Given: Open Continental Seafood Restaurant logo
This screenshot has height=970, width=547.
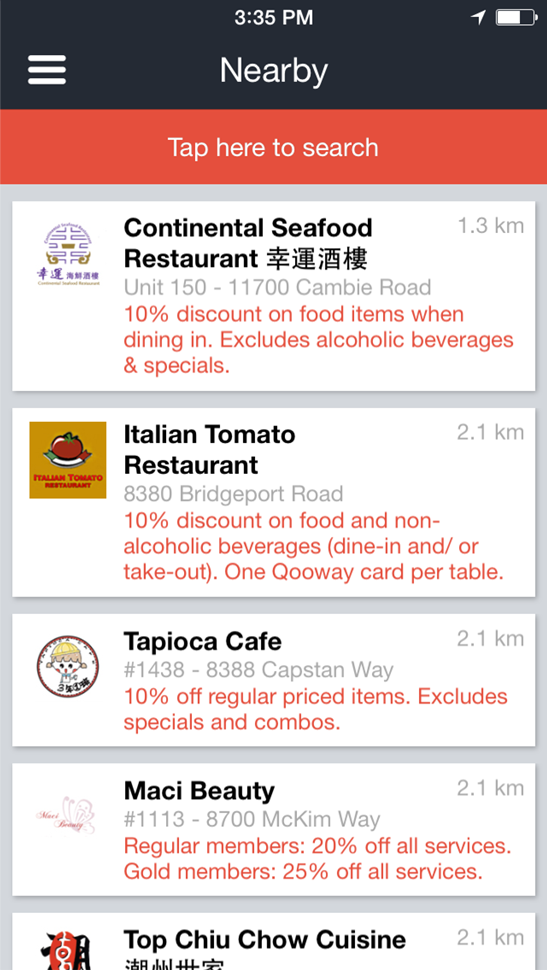Looking at the screenshot, I should point(68,254).
